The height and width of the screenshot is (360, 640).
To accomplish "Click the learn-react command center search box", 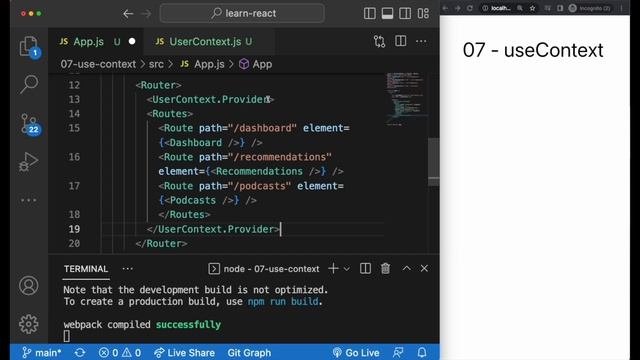I will coord(242,13).
